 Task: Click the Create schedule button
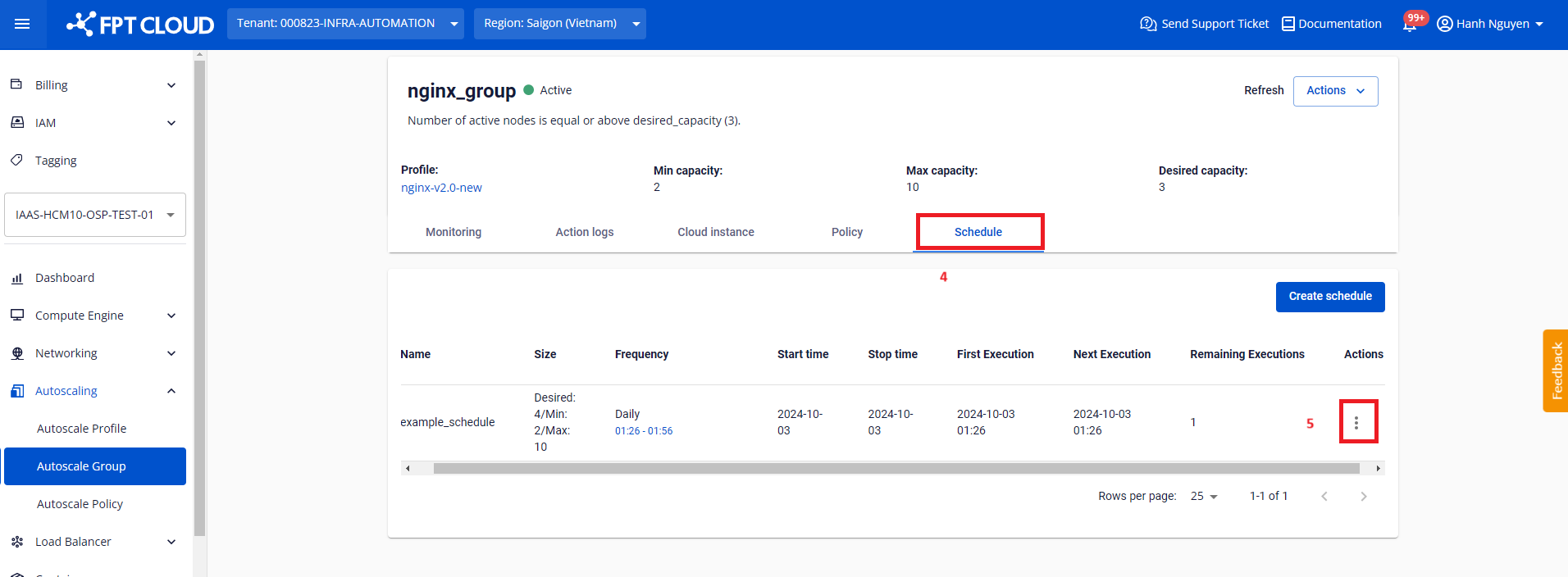click(1329, 297)
